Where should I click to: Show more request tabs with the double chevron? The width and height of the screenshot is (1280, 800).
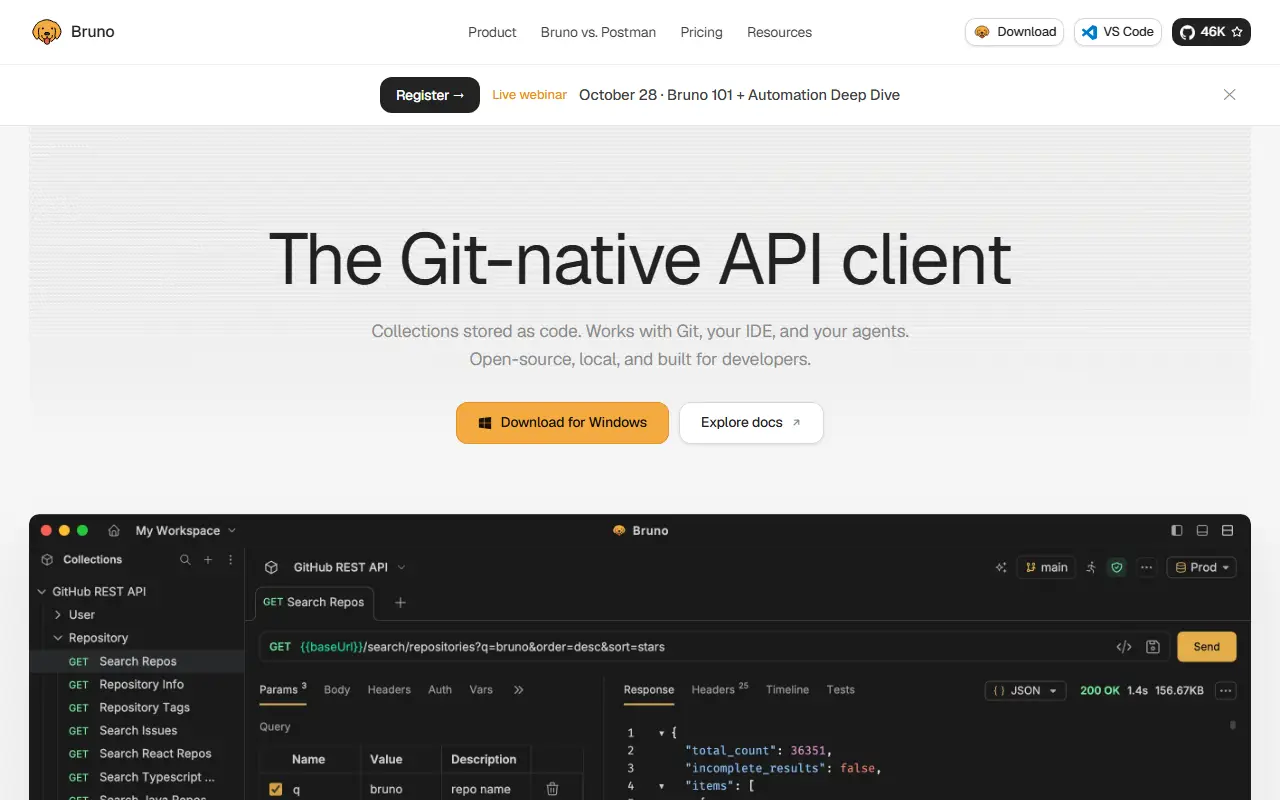click(x=518, y=690)
